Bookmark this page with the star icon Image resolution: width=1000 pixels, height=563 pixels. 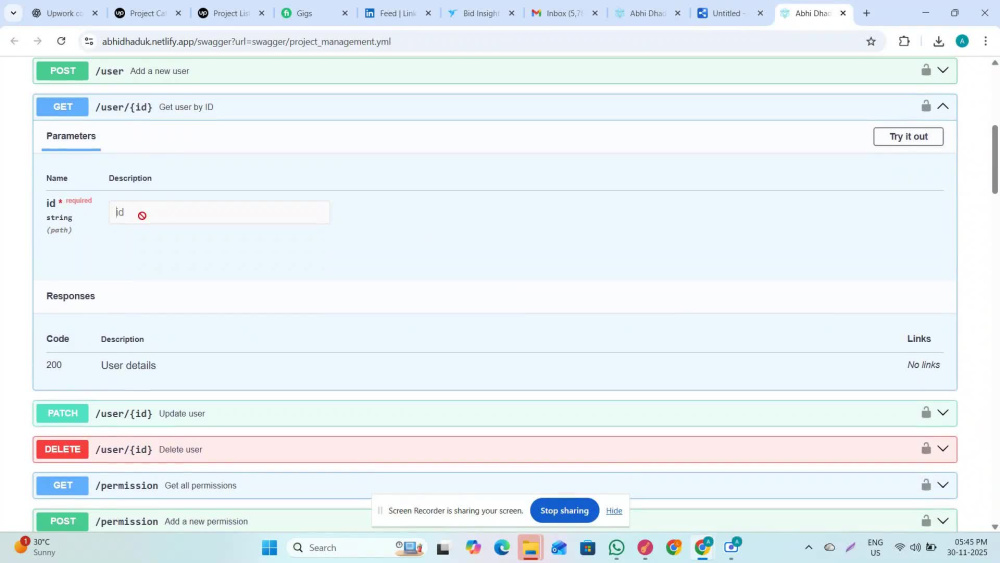click(871, 41)
